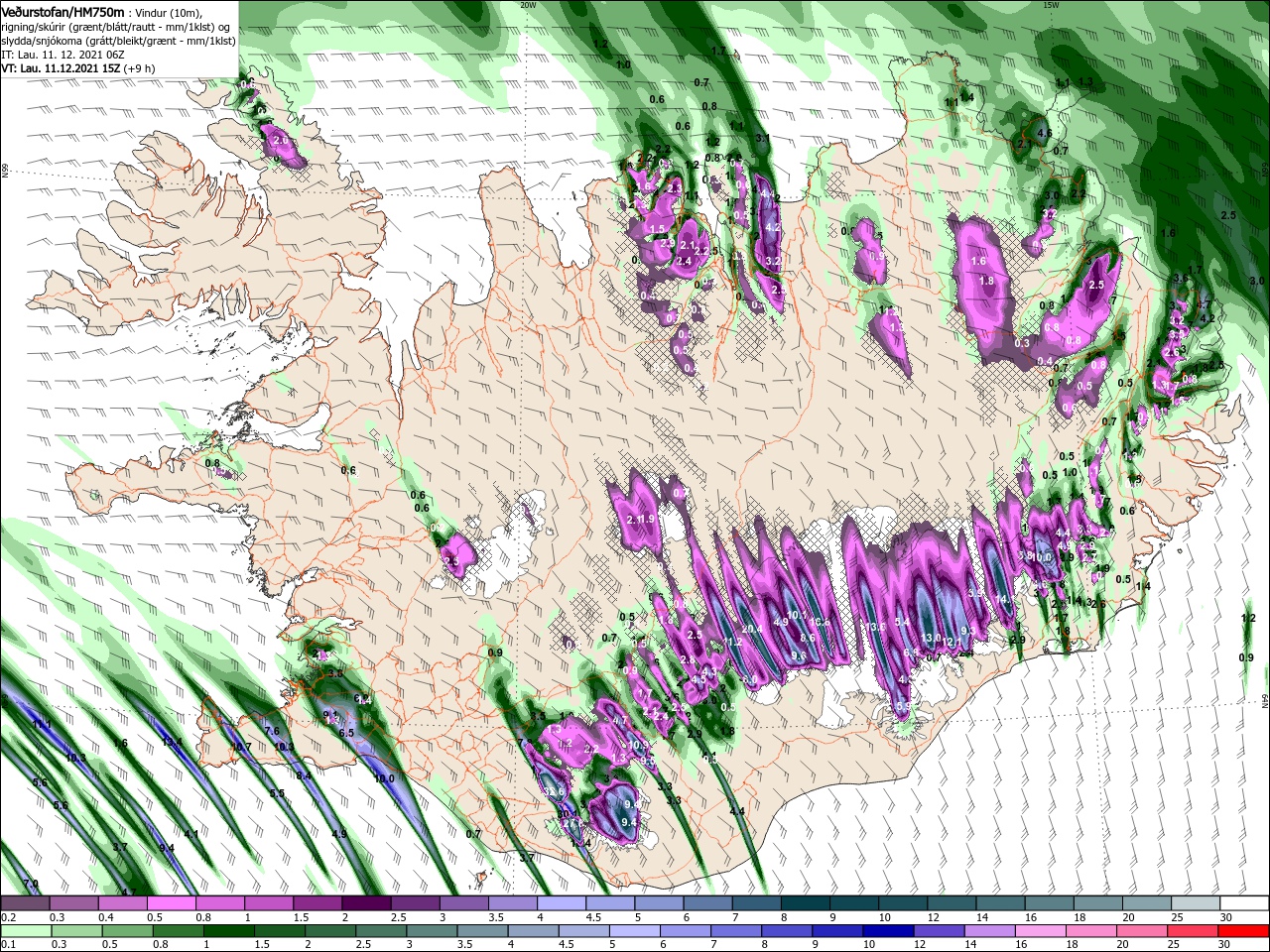Viewport: 1270px width, 952px height.
Task: Click the 10.7 value in the southwest rain band
Action: pyautogui.click(x=241, y=747)
